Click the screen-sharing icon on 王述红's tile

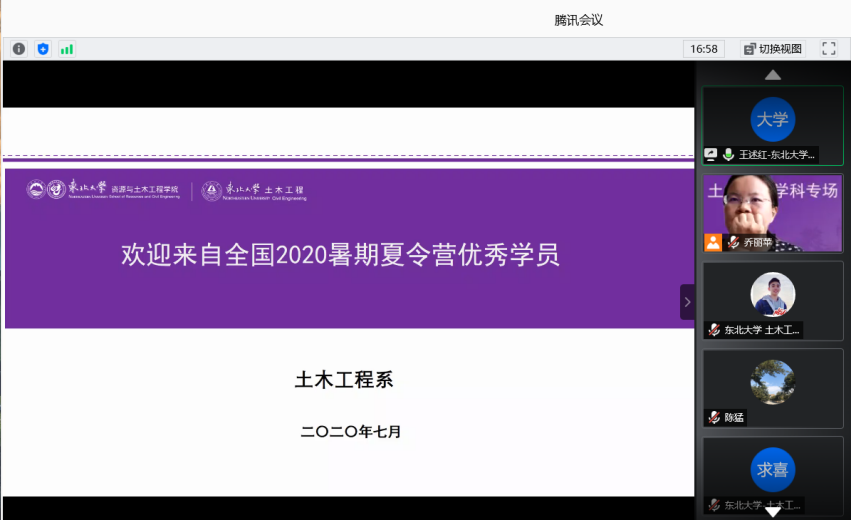[x=711, y=155]
